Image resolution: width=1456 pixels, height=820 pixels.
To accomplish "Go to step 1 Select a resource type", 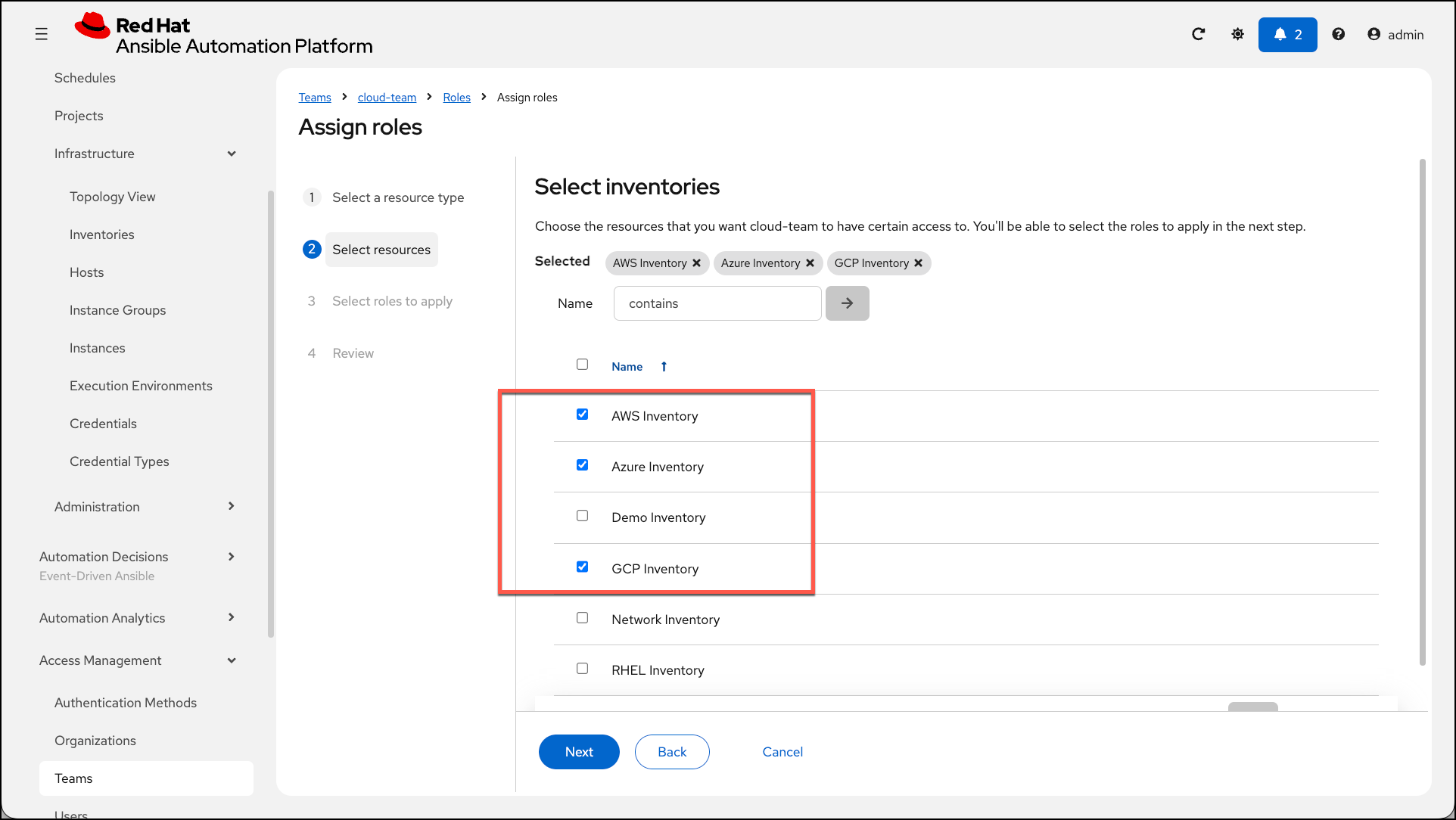I will pyautogui.click(x=398, y=197).
